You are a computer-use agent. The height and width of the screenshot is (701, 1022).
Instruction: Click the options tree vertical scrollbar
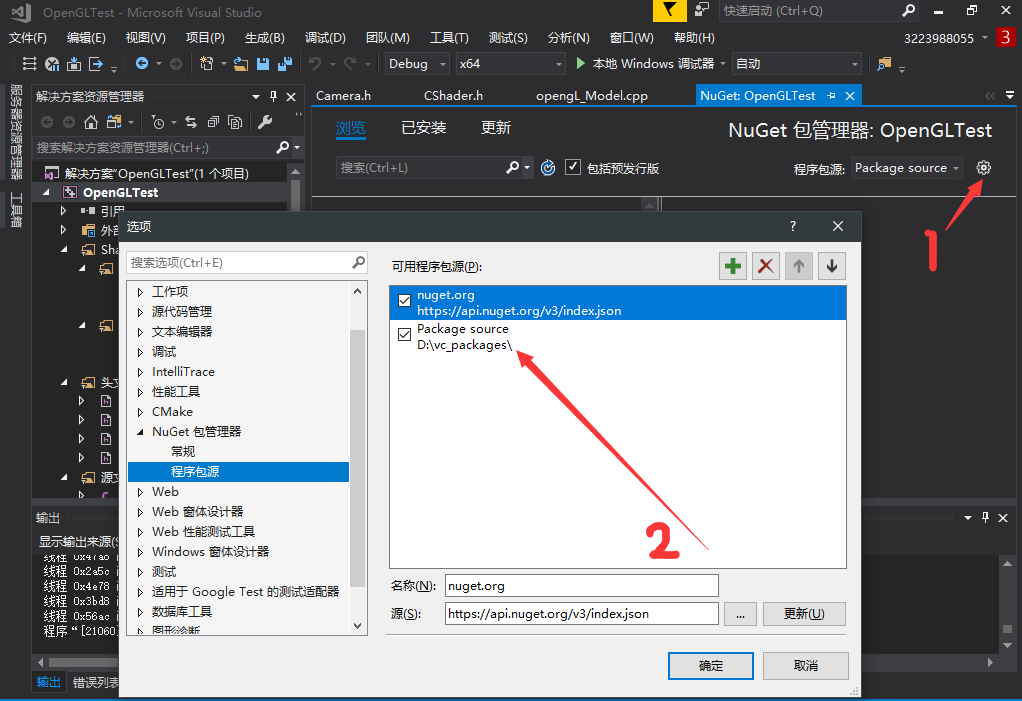pos(357,457)
